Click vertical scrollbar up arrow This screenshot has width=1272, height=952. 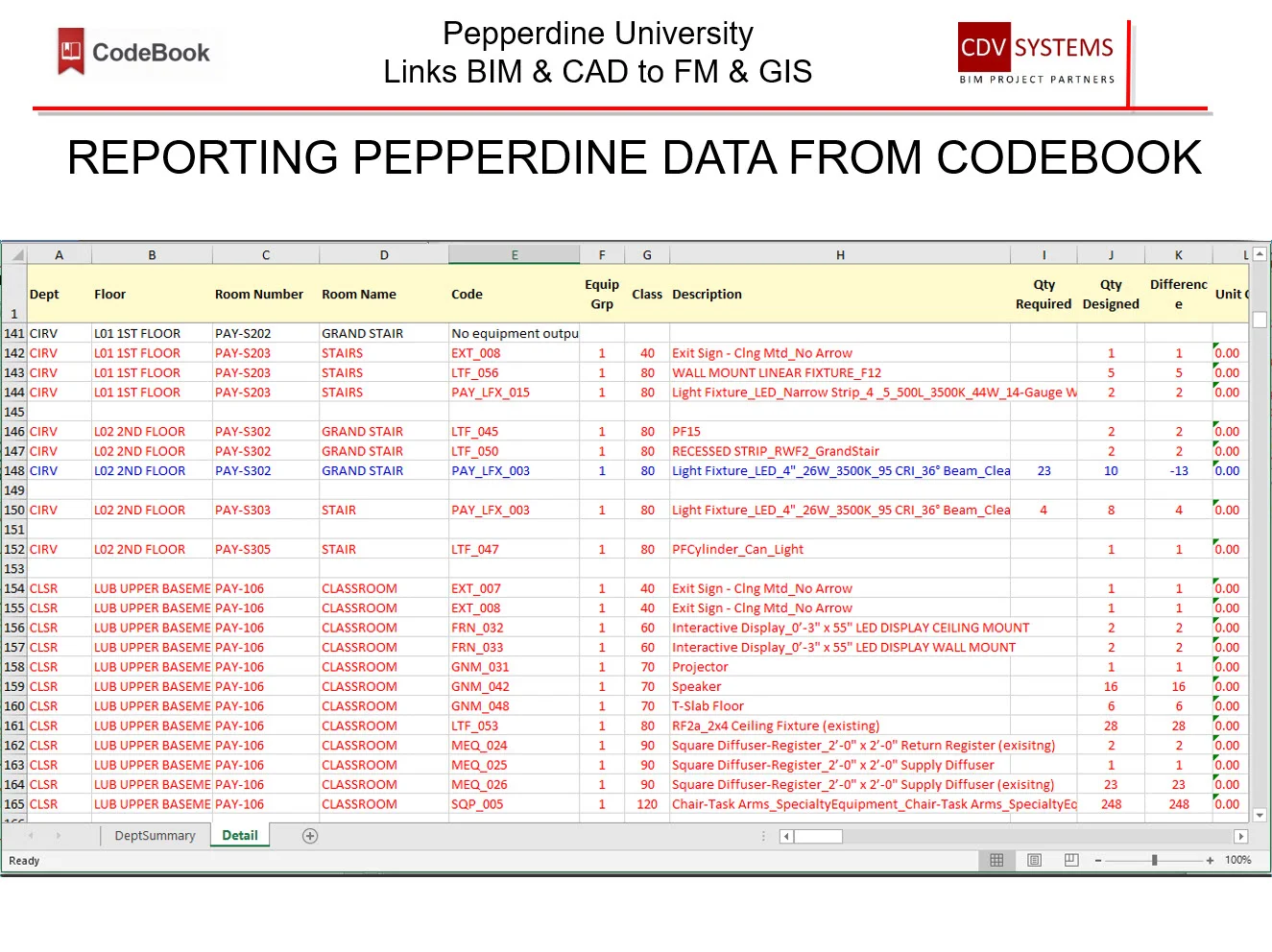[1260, 254]
